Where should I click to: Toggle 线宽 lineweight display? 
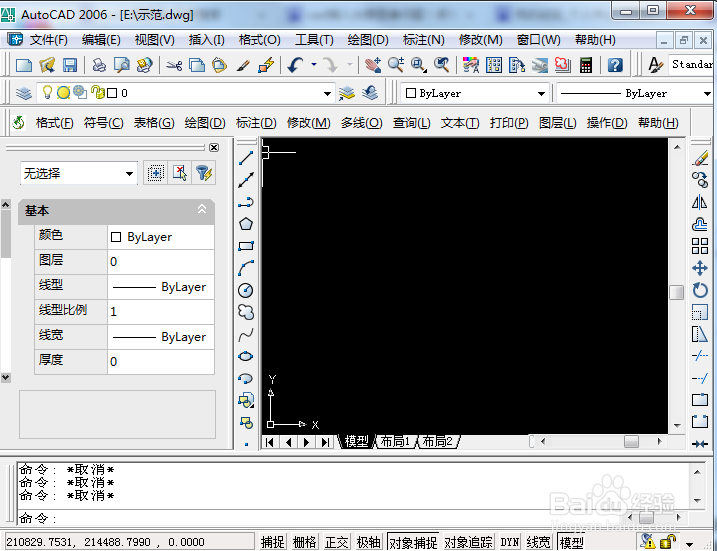(x=538, y=542)
